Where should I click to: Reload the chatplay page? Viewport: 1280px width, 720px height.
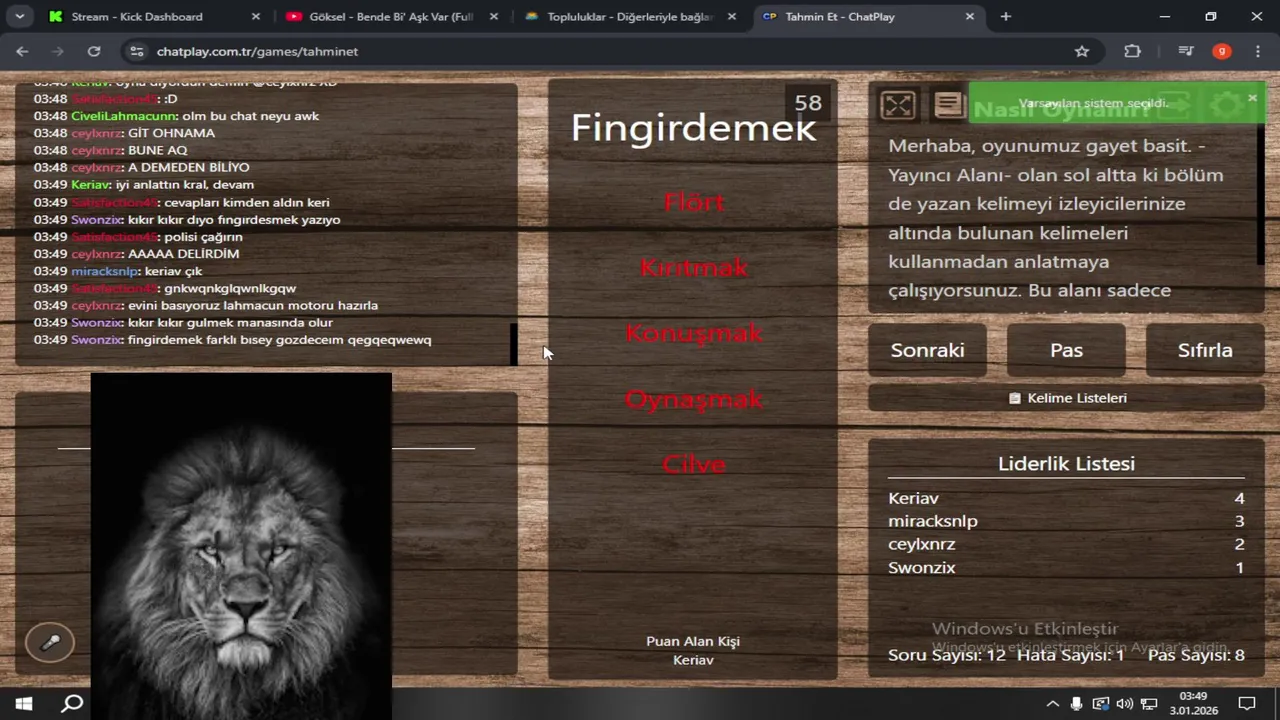94,51
